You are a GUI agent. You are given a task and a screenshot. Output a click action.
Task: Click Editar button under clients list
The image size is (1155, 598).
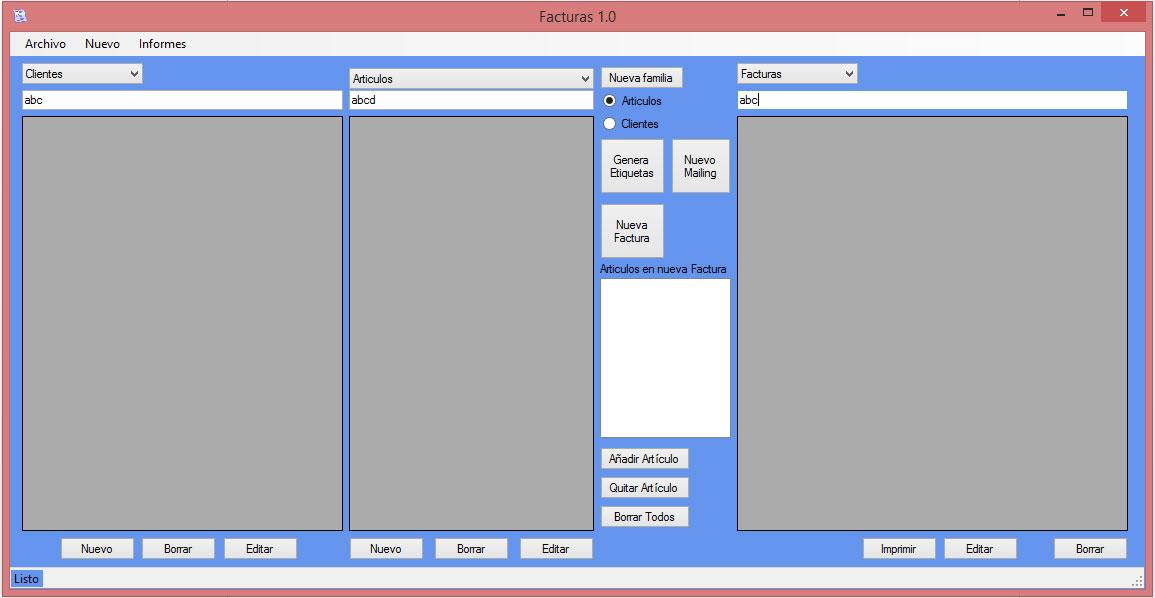tap(260, 549)
